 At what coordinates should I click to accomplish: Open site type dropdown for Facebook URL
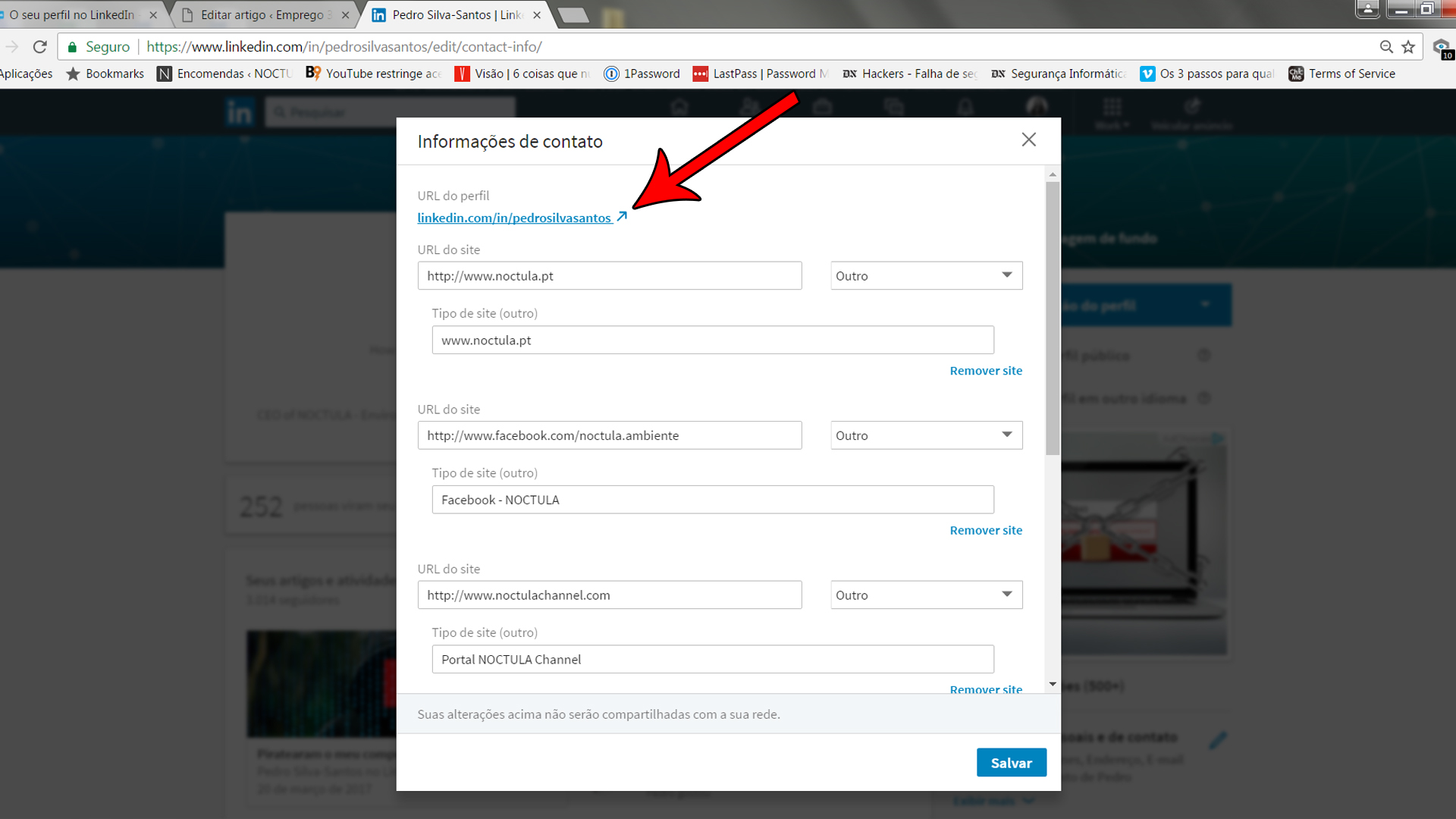926,435
